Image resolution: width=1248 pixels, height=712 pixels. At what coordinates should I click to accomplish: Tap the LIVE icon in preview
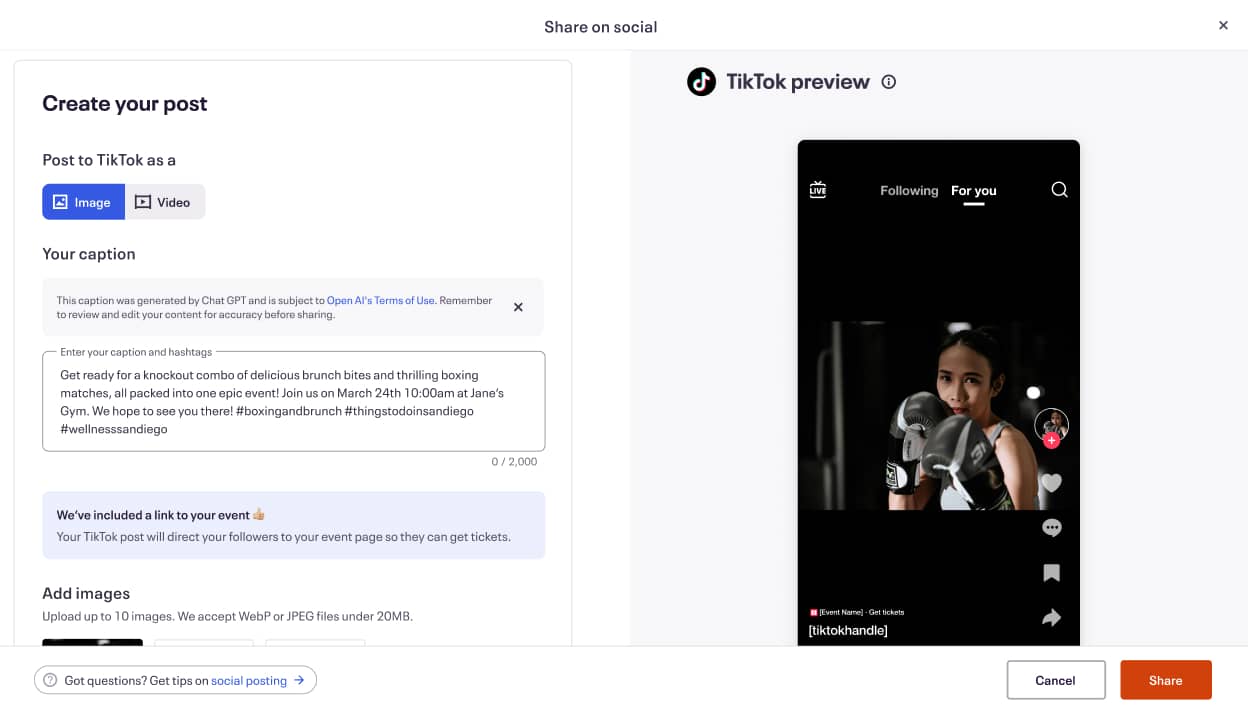[x=818, y=190]
